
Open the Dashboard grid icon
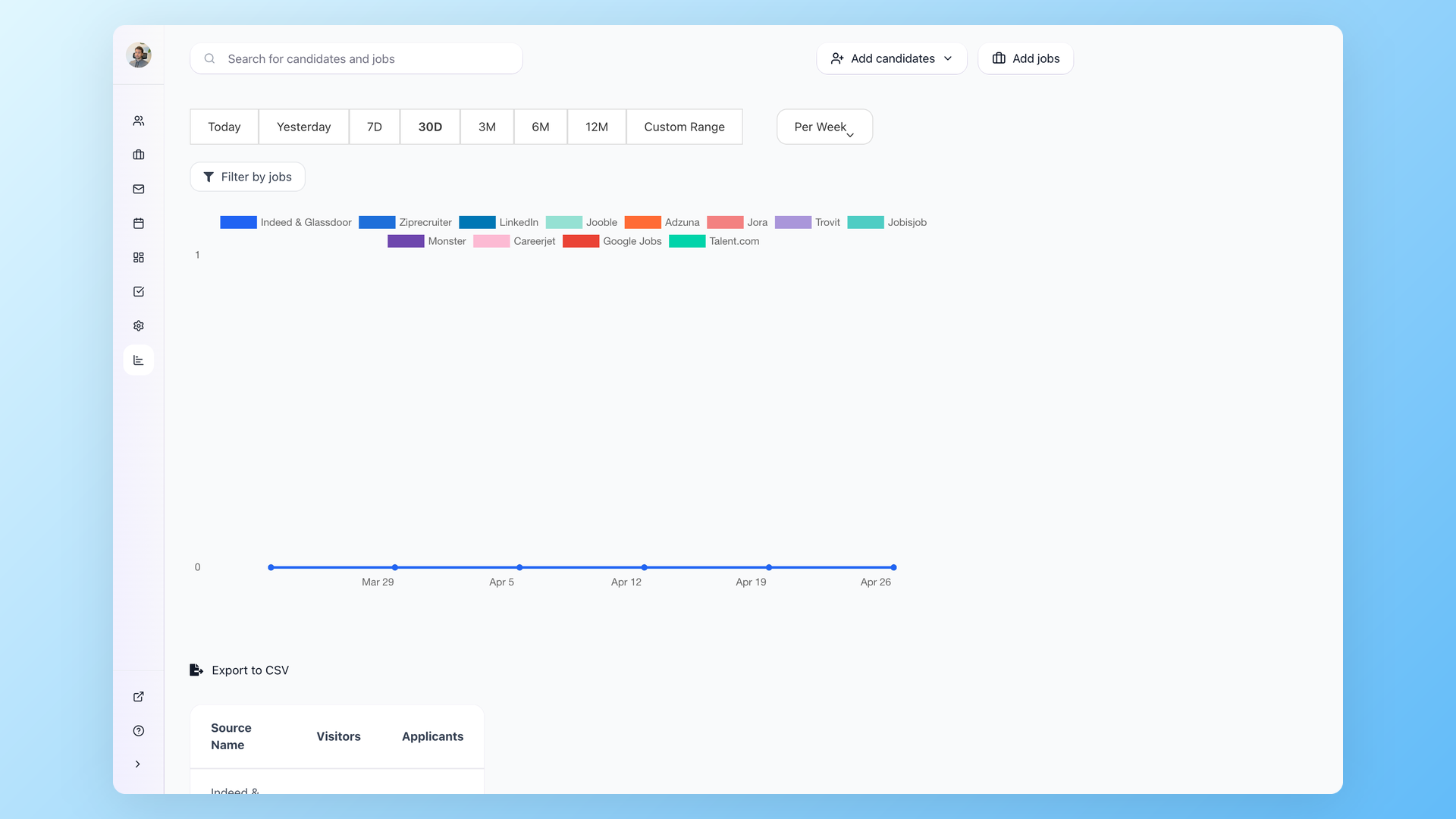(x=138, y=257)
